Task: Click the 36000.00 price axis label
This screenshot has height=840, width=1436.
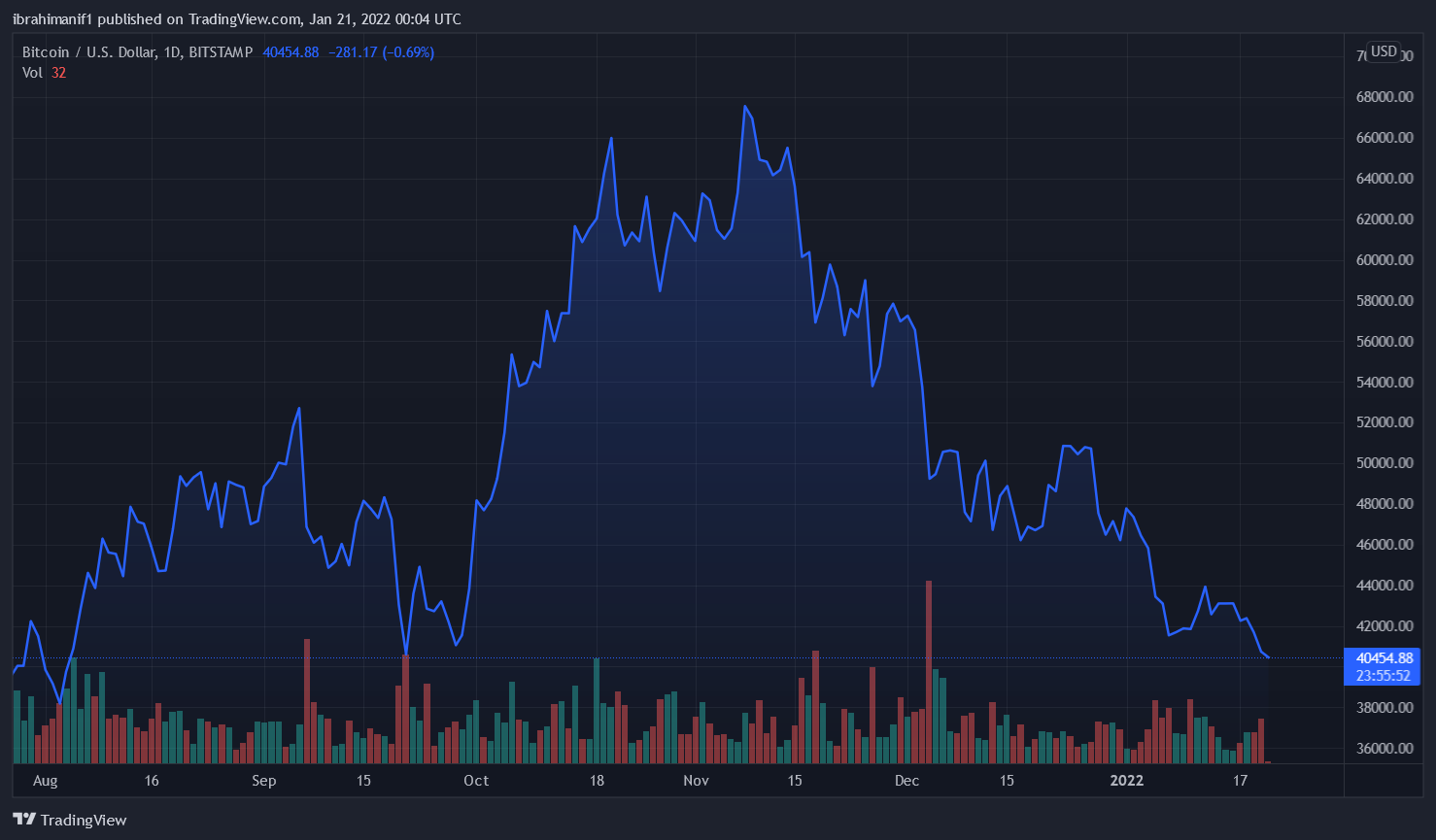Action: tap(1384, 749)
